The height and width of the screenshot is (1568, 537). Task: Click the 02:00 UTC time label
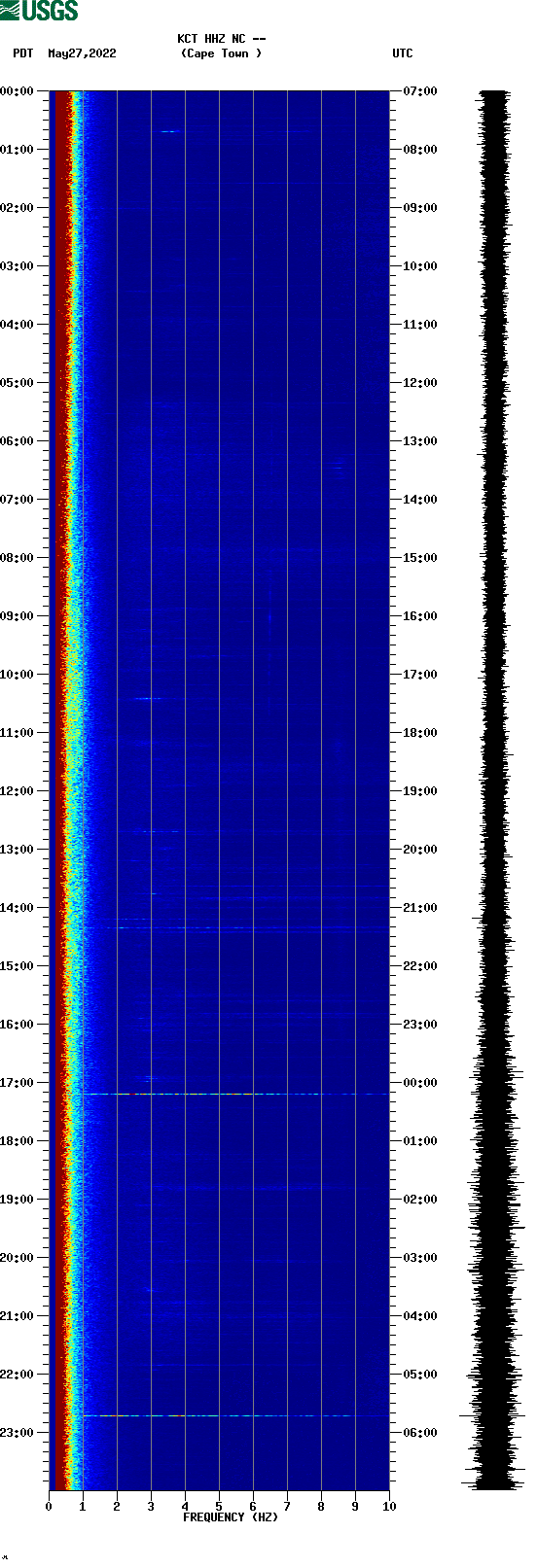click(420, 1200)
